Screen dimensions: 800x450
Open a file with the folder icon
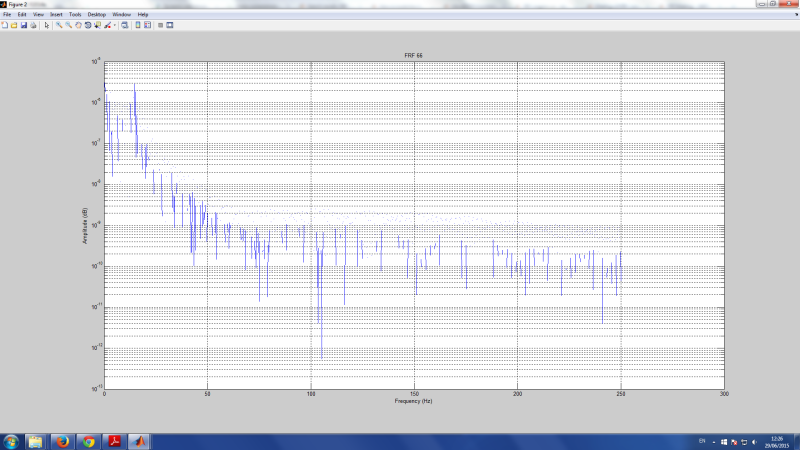click(x=14, y=25)
